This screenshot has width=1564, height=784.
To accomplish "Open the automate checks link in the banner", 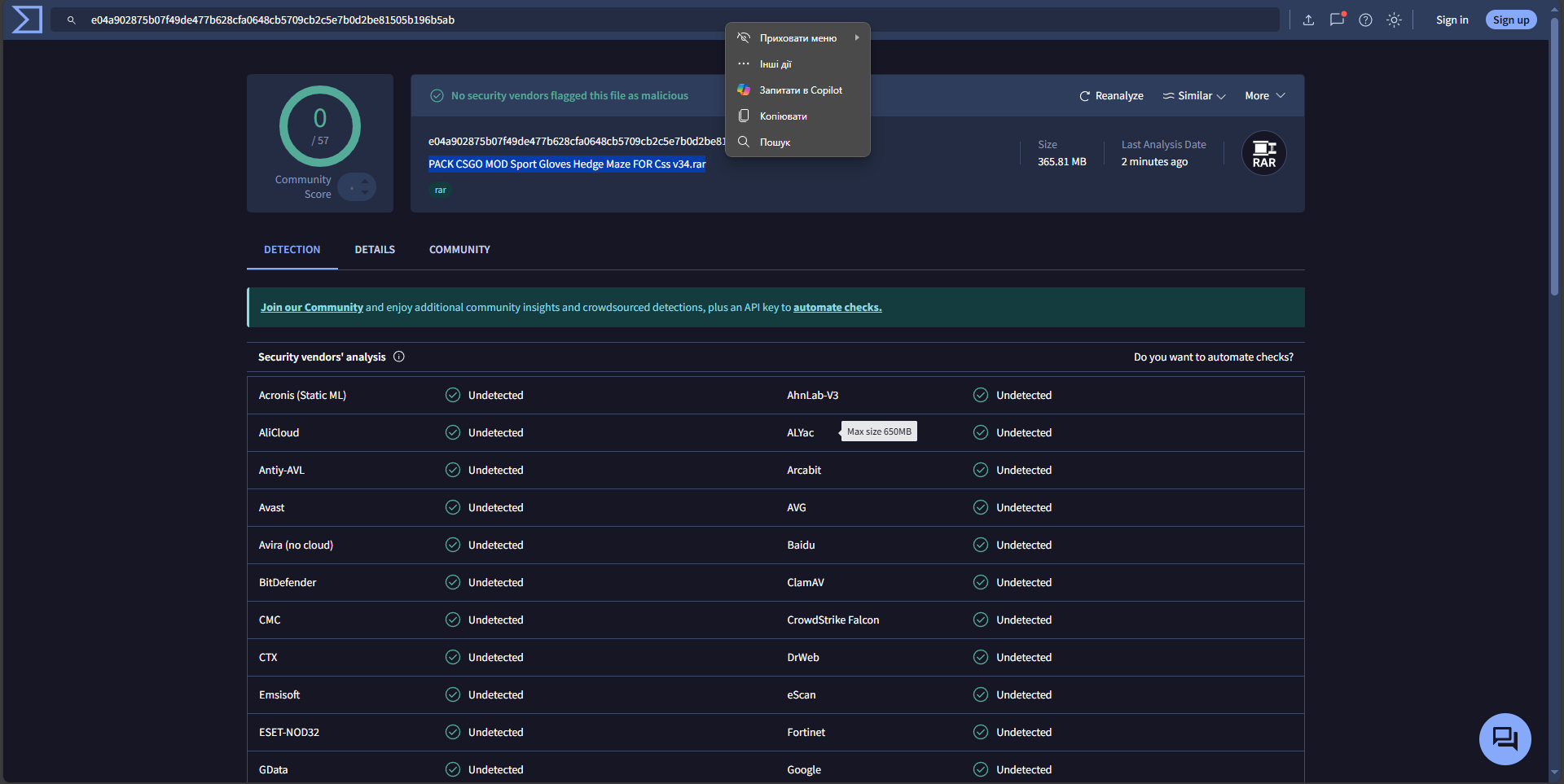I will [837, 308].
